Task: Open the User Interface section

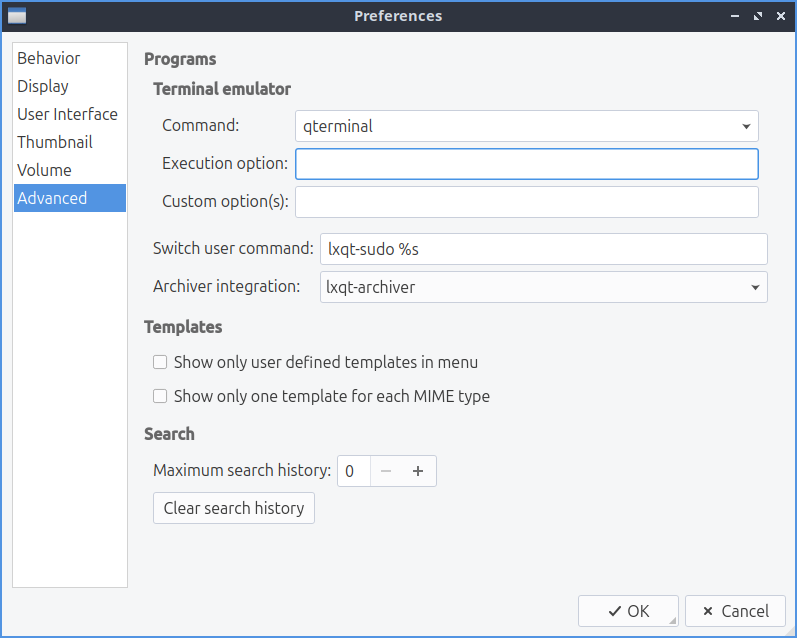Action: [x=67, y=114]
